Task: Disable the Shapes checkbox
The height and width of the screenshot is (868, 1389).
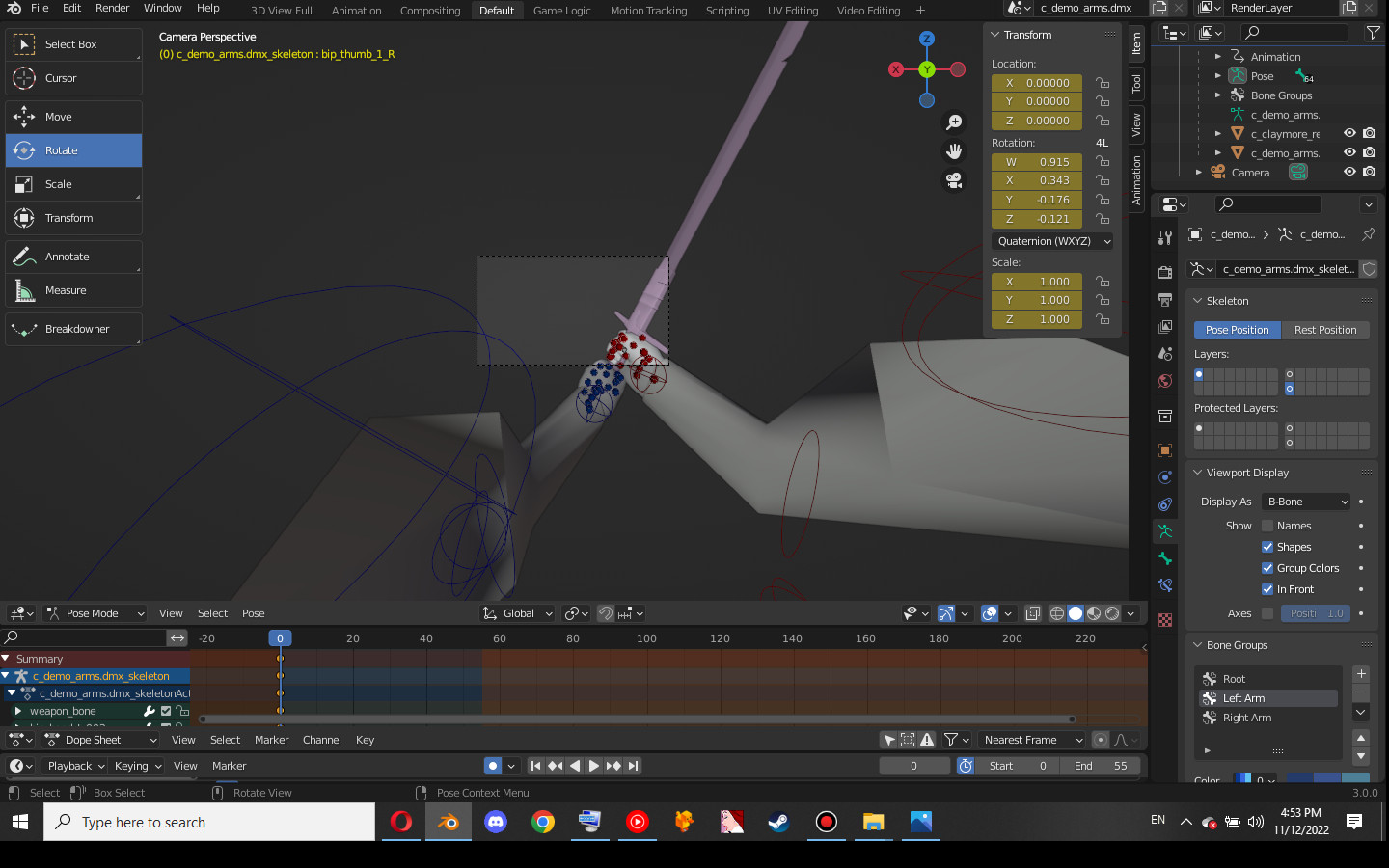Action: click(x=1266, y=546)
